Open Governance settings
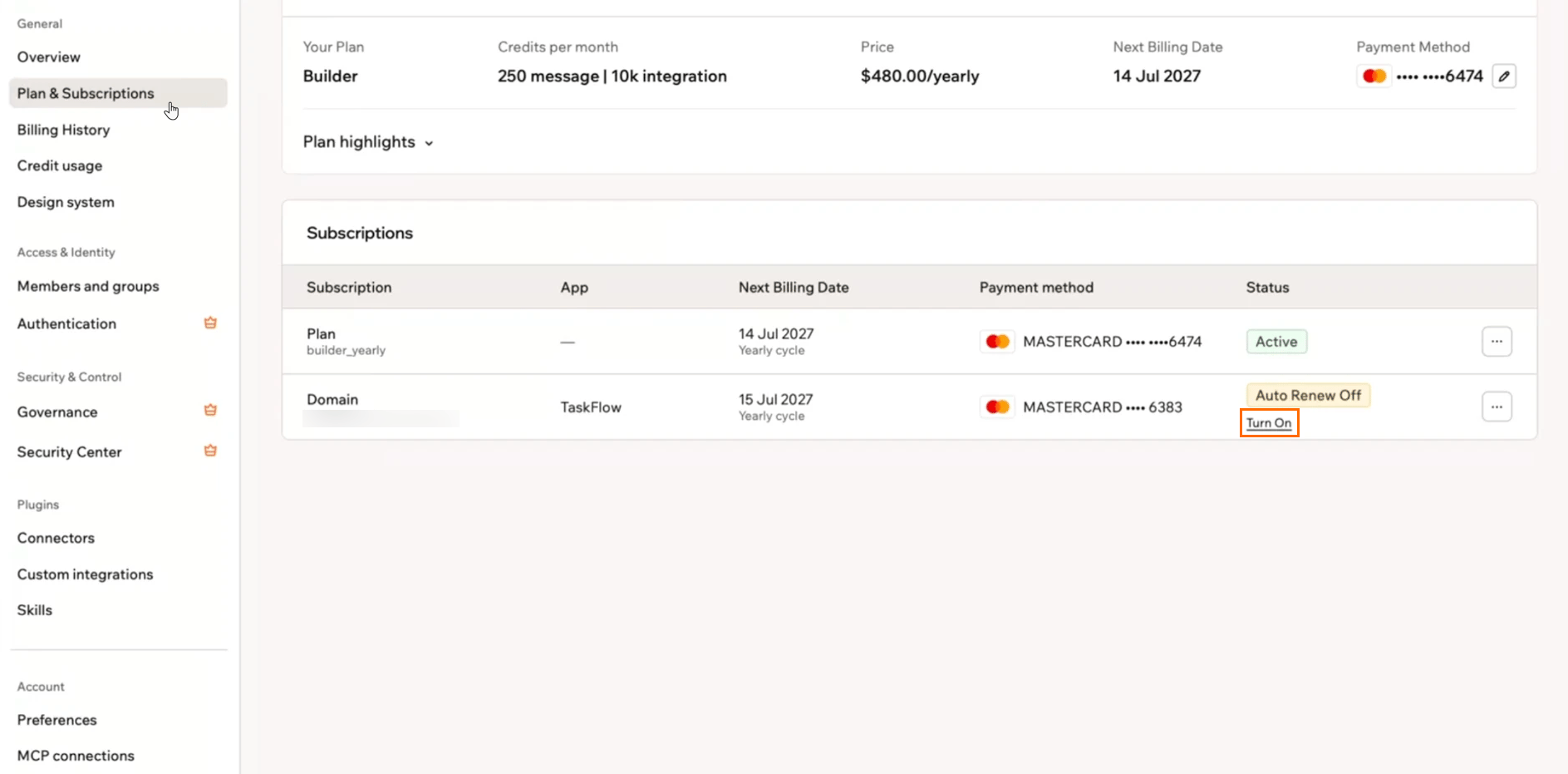1568x774 pixels. (57, 412)
